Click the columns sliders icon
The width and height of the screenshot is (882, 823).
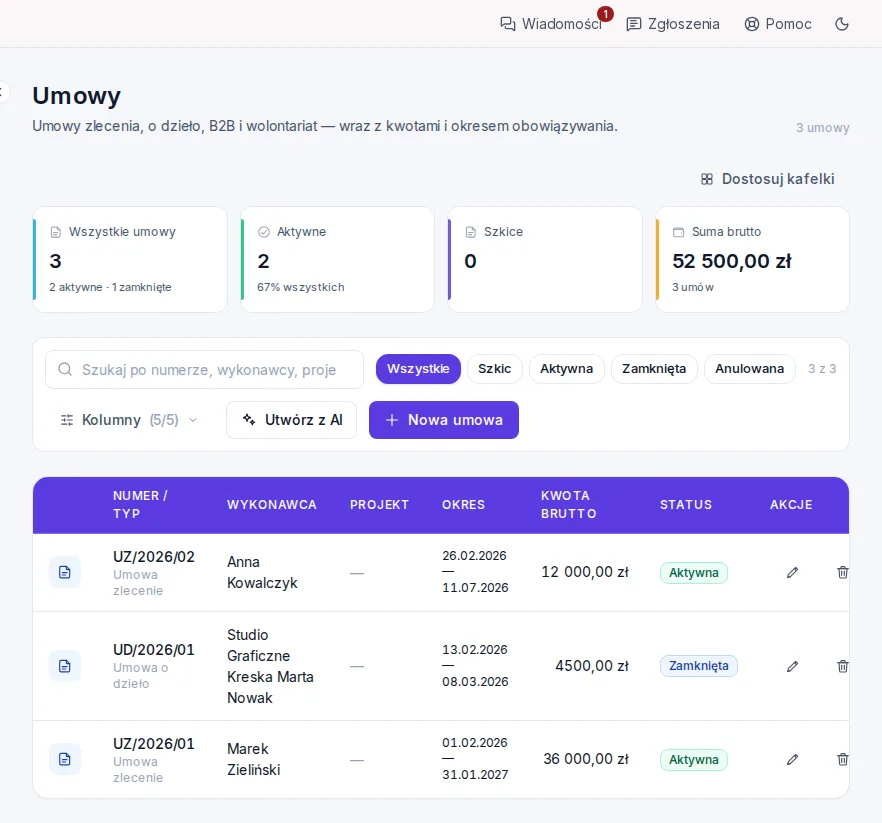coord(67,420)
